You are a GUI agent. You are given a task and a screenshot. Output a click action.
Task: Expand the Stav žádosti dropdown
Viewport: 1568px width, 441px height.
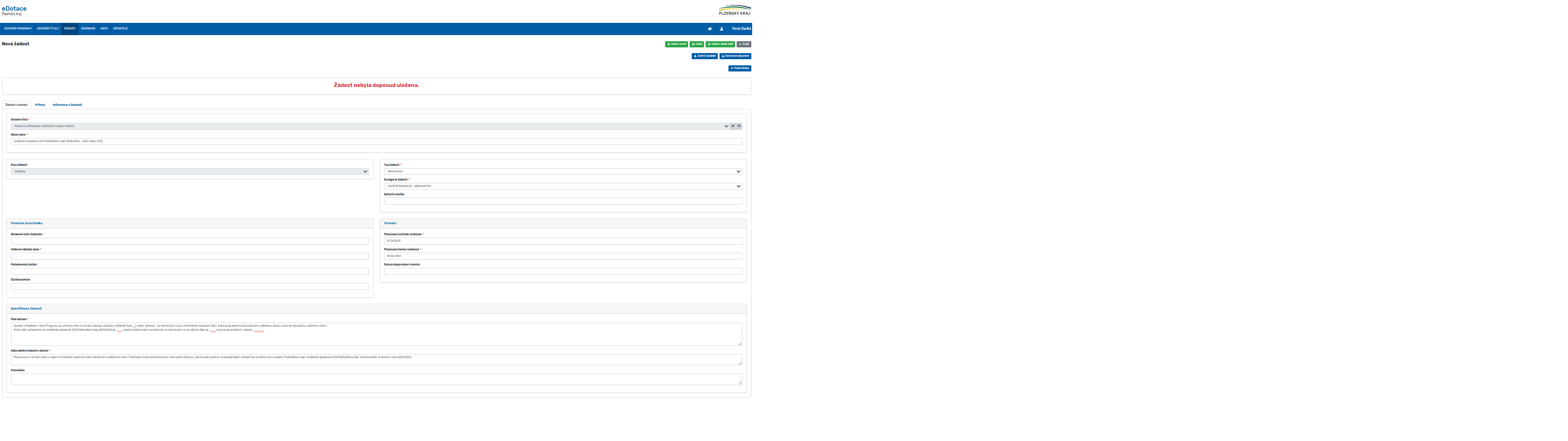pyautogui.click(x=190, y=172)
